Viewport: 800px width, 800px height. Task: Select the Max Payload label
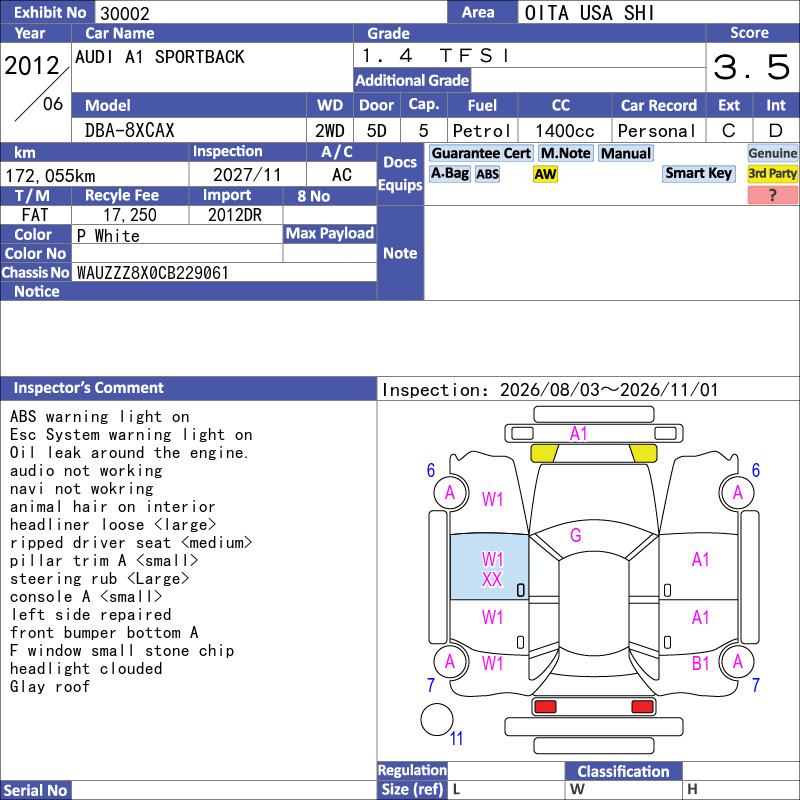[x=330, y=234]
